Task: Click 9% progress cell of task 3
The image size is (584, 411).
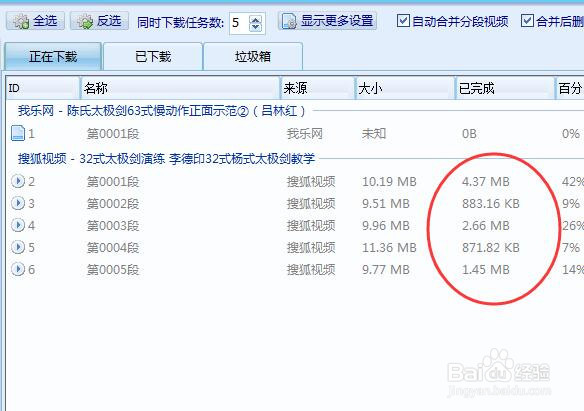Action: click(x=571, y=204)
